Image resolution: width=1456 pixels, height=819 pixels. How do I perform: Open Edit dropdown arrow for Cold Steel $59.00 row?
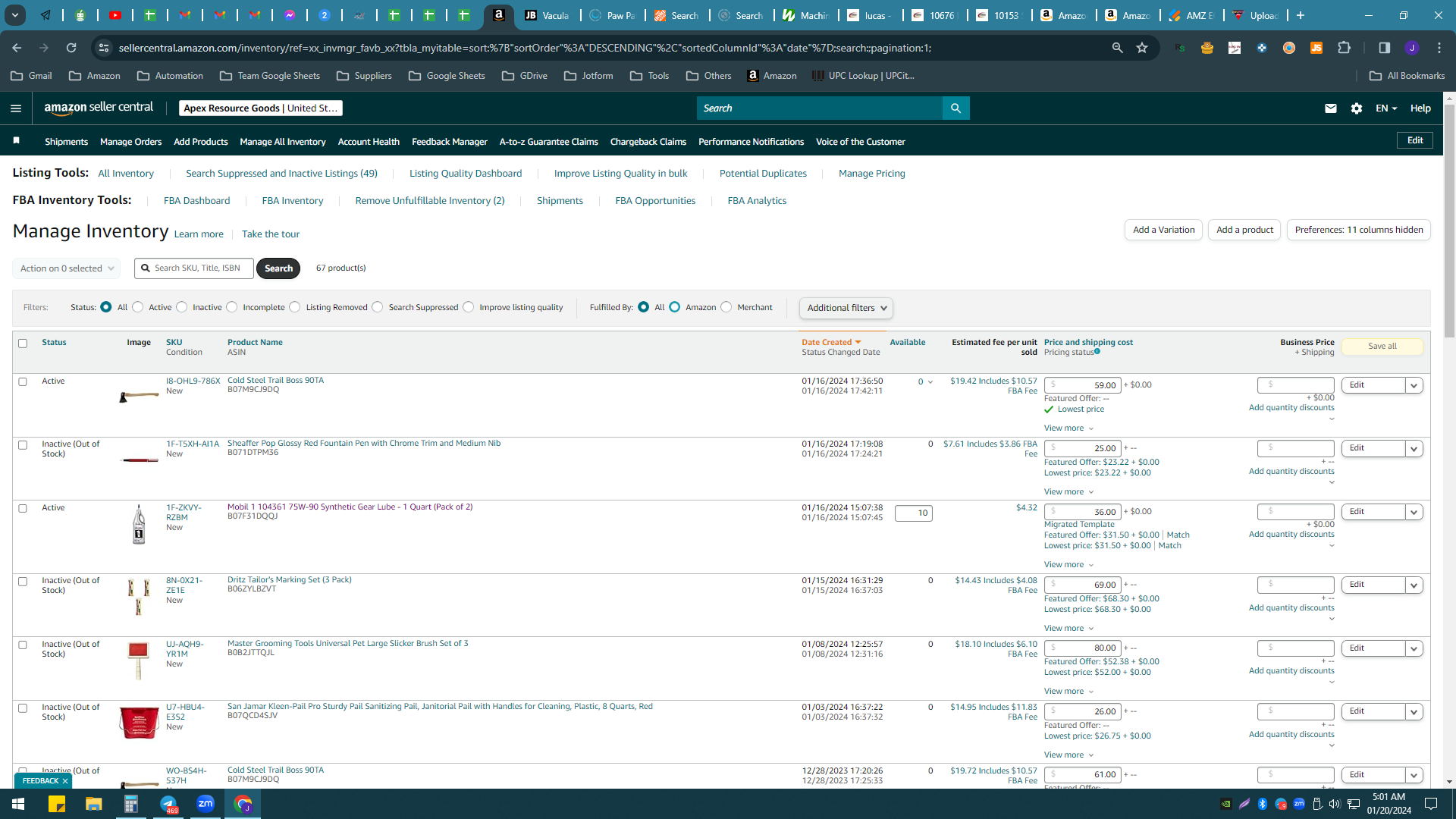point(1414,385)
